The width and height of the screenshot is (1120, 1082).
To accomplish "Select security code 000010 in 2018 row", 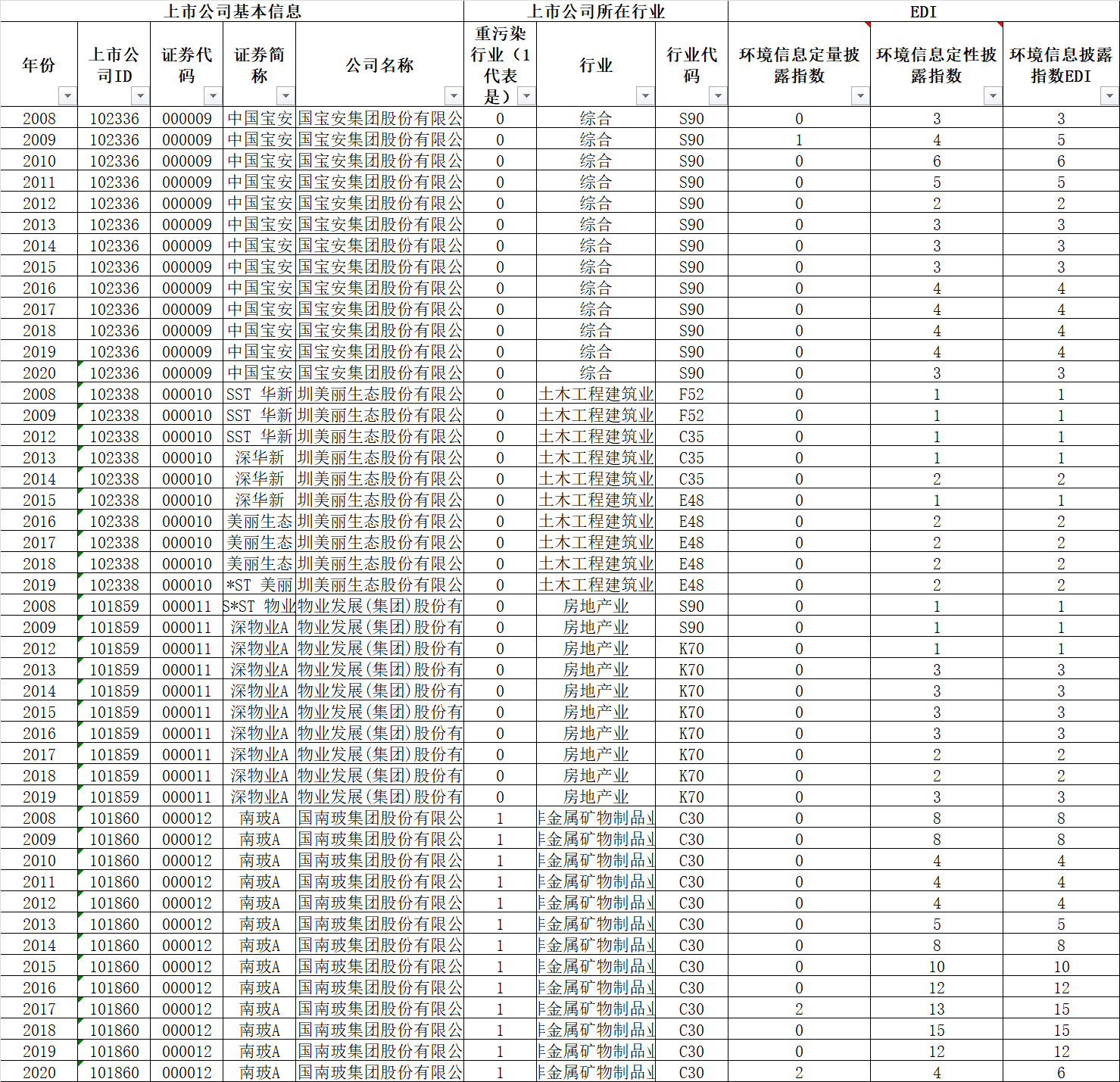I will (187, 564).
